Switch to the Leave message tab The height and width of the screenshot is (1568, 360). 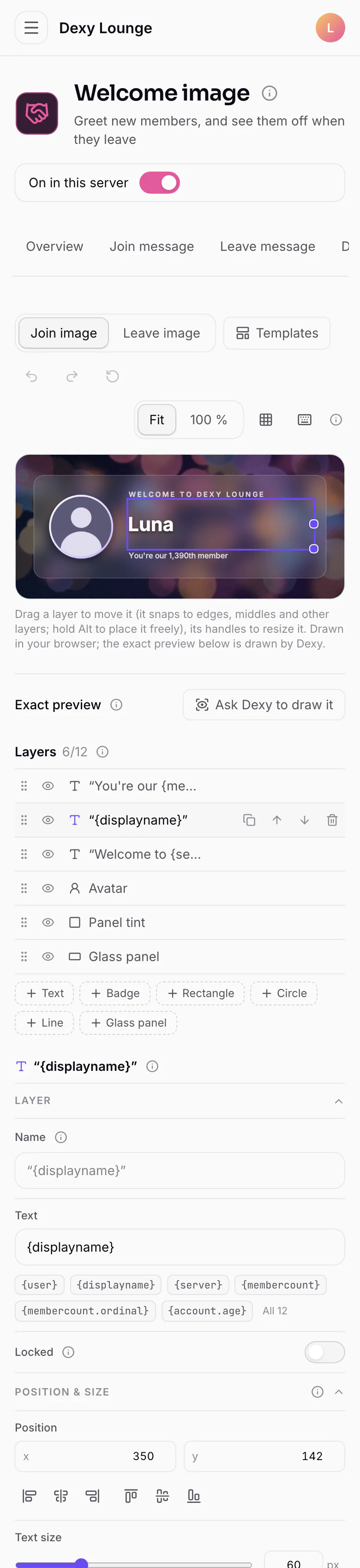point(267,247)
